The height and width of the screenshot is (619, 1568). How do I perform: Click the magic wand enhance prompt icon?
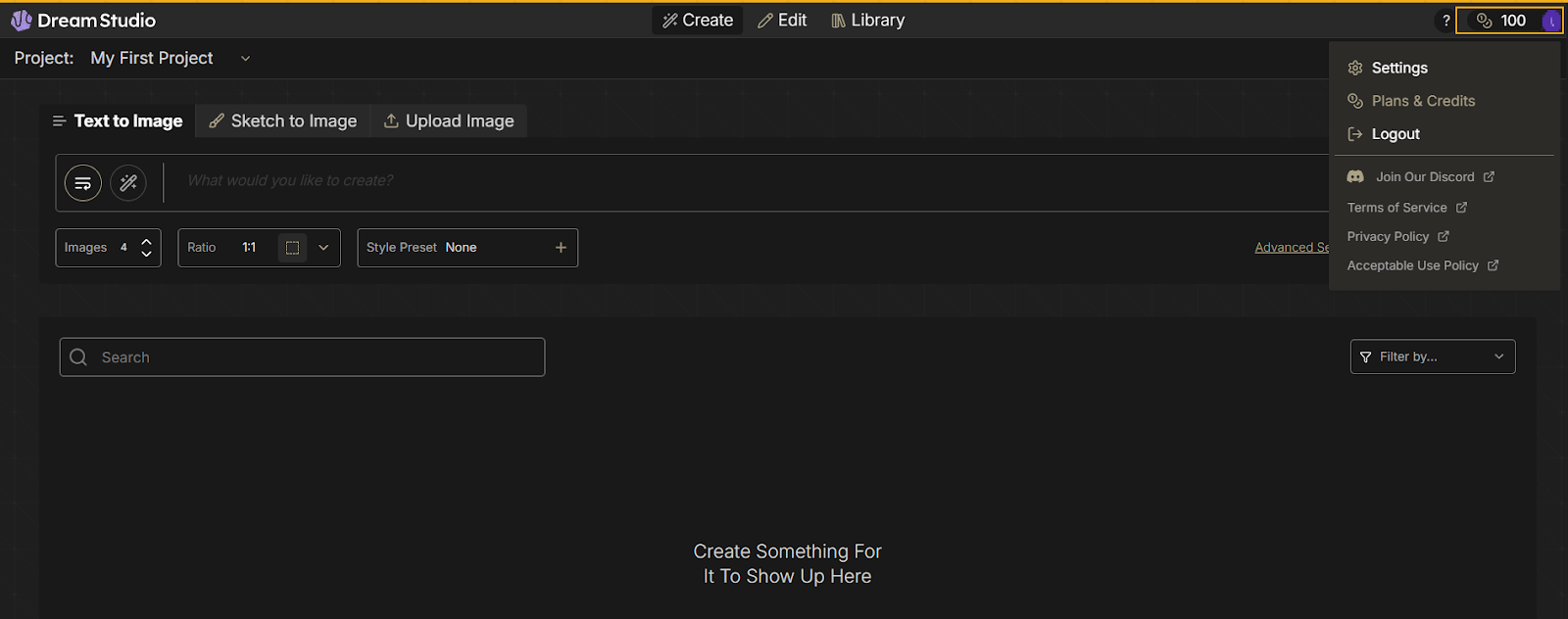click(128, 183)
